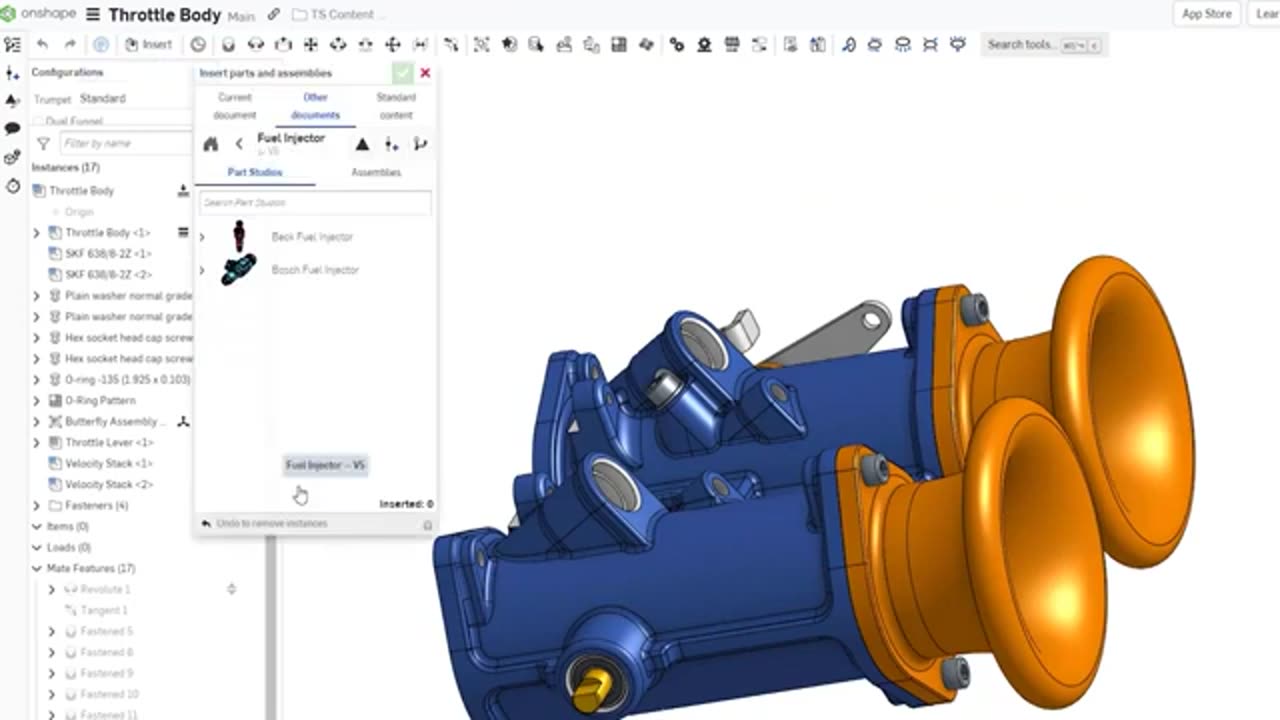Click the Undo arrow in toolbar

(x=42, y=44)
